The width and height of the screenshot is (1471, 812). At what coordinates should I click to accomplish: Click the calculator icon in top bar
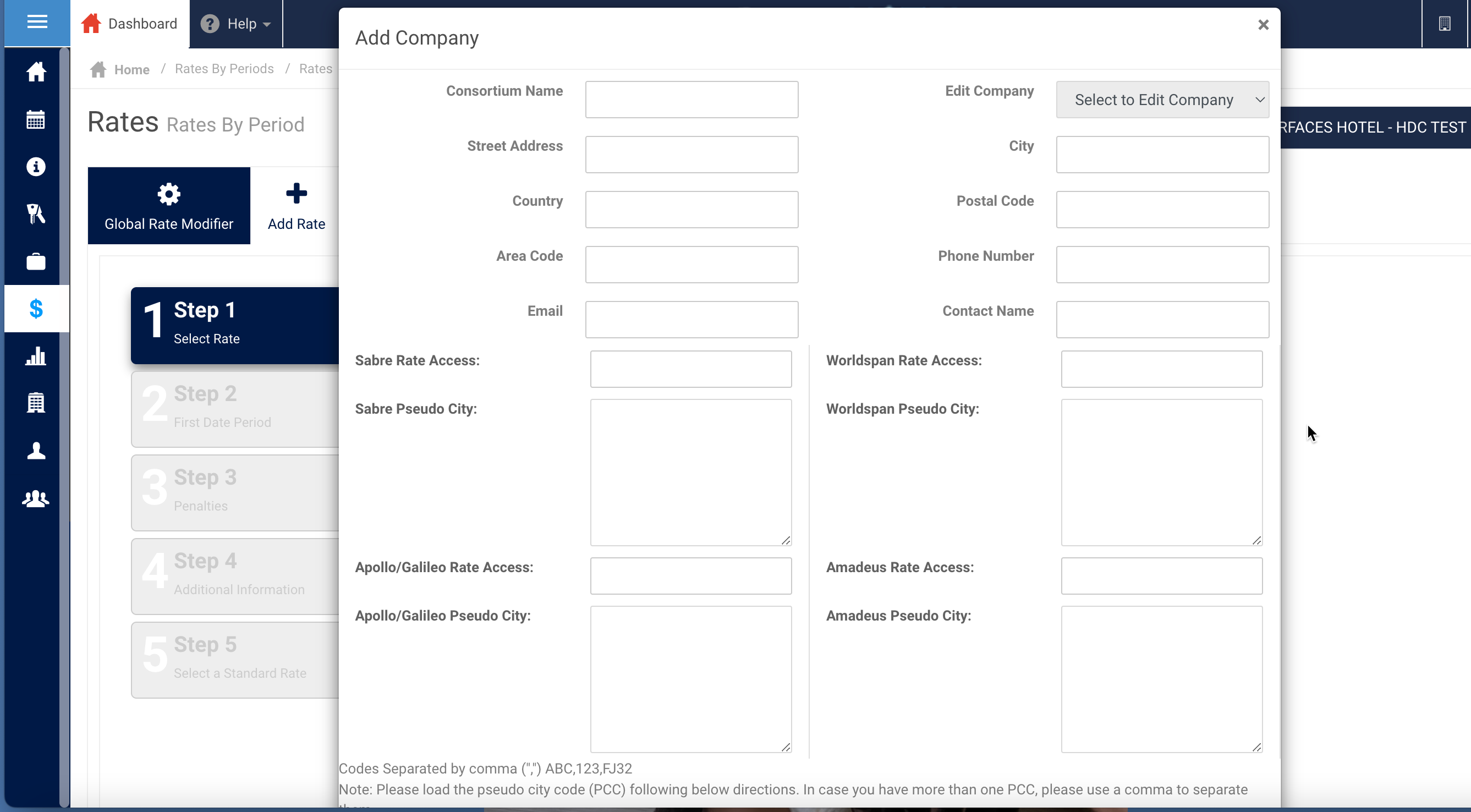click(x=1444, y=24)
